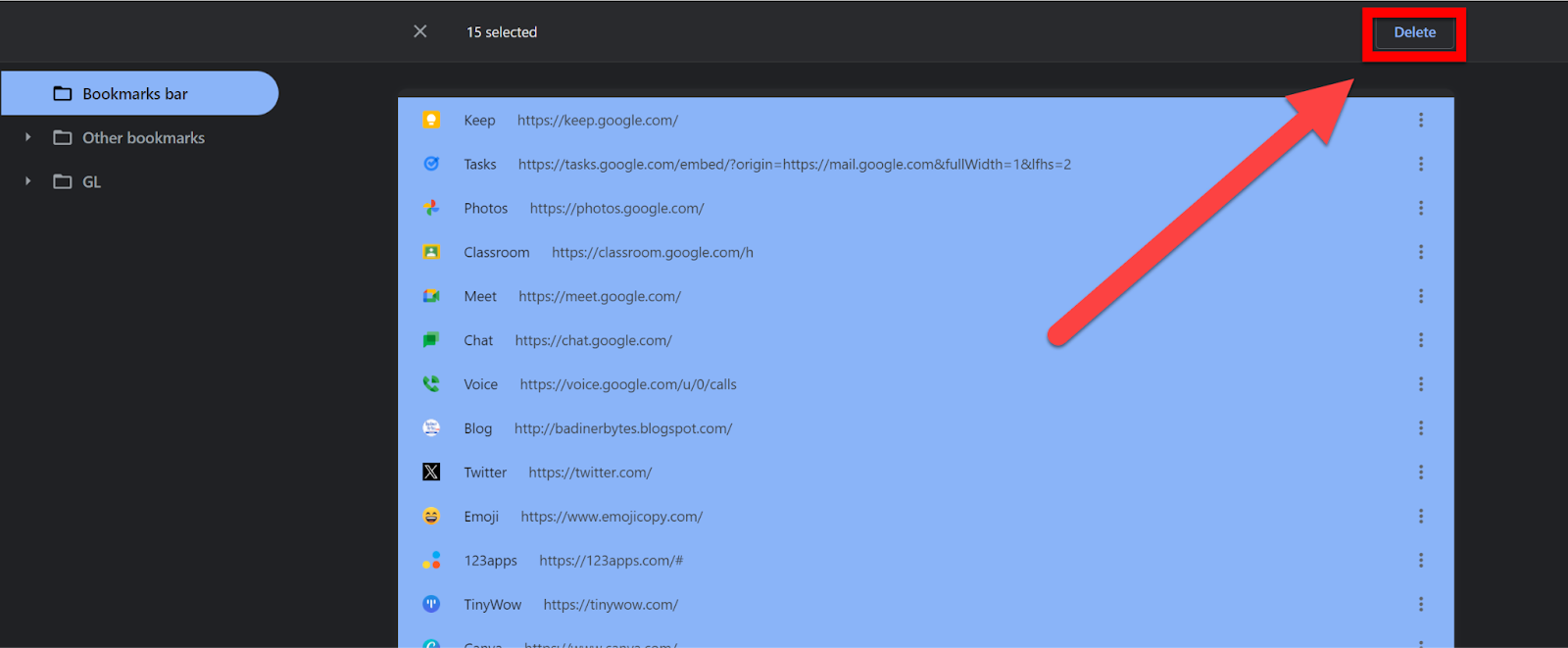This screenshot has height=648, width=1568.
Task: Click the emojicopy.com URL text
Action: [x=612, y=518]
